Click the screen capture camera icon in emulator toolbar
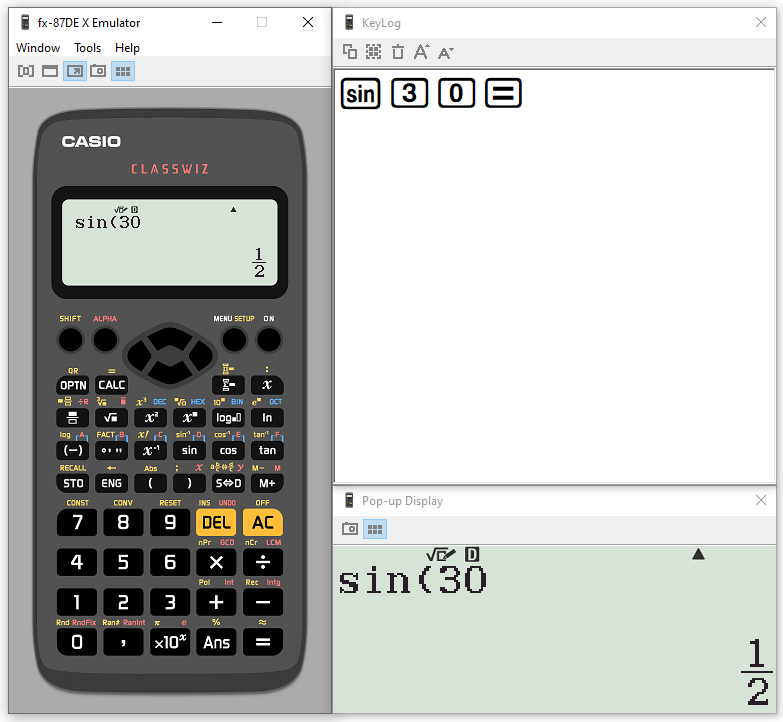783x722 pixels. point(98,71)
